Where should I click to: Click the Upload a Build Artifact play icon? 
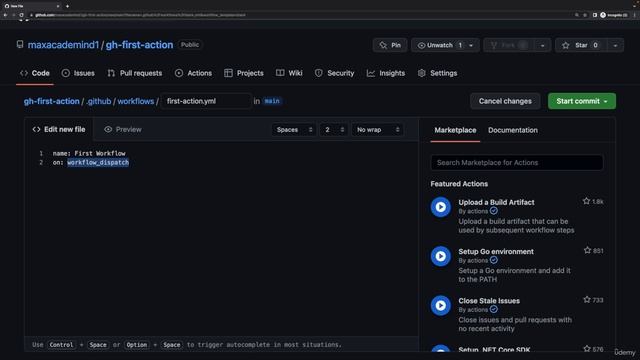point(440,207)
